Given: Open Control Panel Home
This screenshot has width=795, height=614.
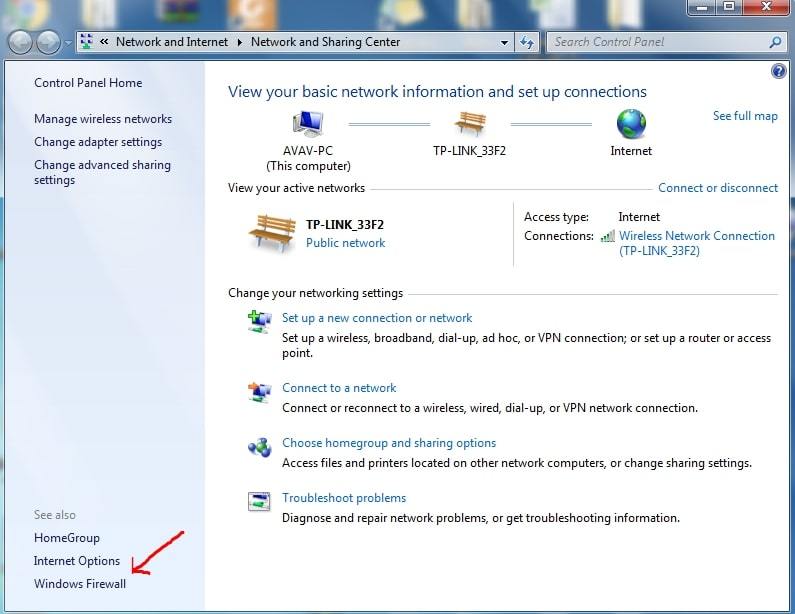Looking at the screenshot, I should click(x=88, y=83).
